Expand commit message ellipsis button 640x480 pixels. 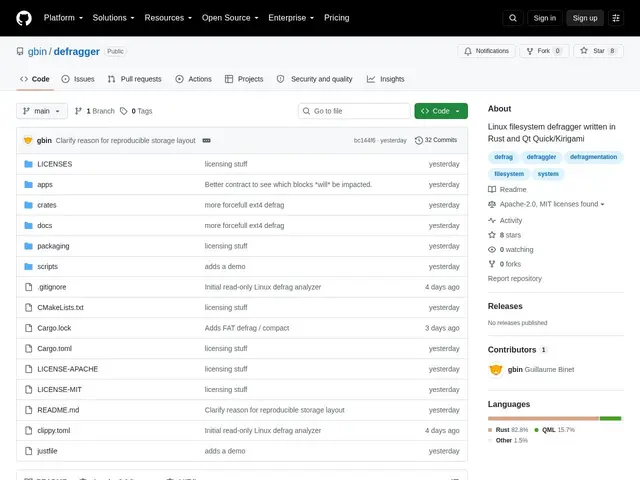pyautogui.click(x=207, y=140)
